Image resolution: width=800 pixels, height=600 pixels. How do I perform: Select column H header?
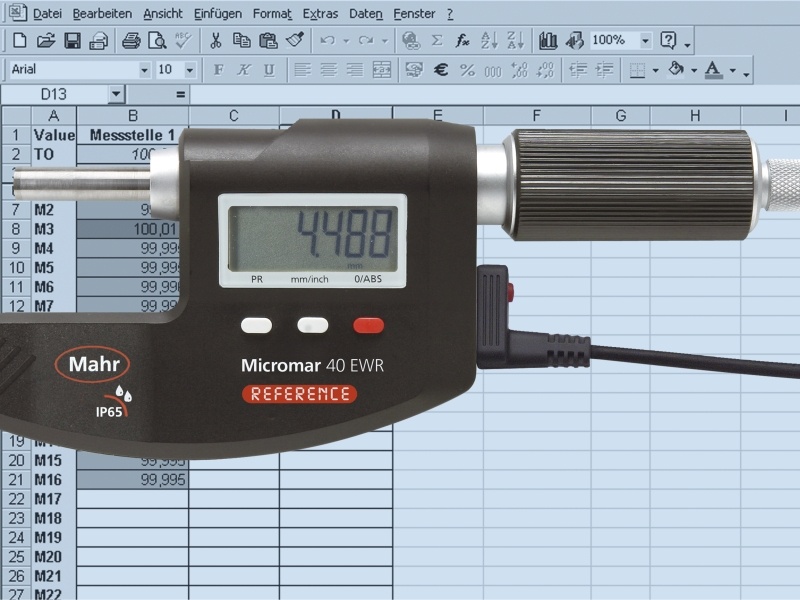click(x=695, y=116)
